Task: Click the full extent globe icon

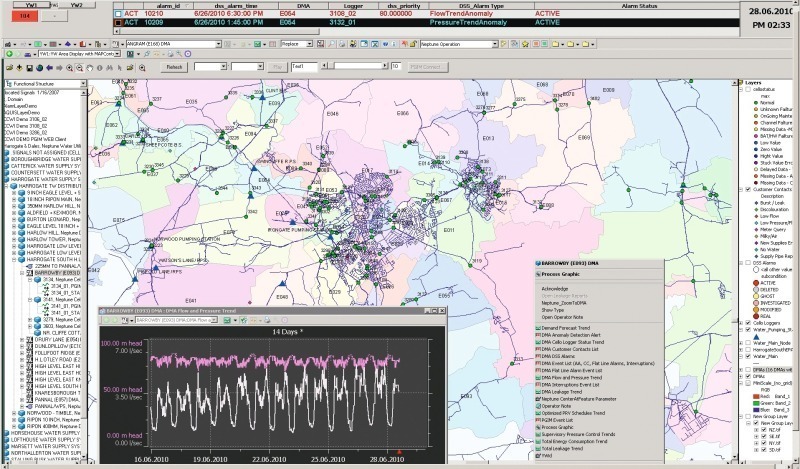Action: coord(39,67)
